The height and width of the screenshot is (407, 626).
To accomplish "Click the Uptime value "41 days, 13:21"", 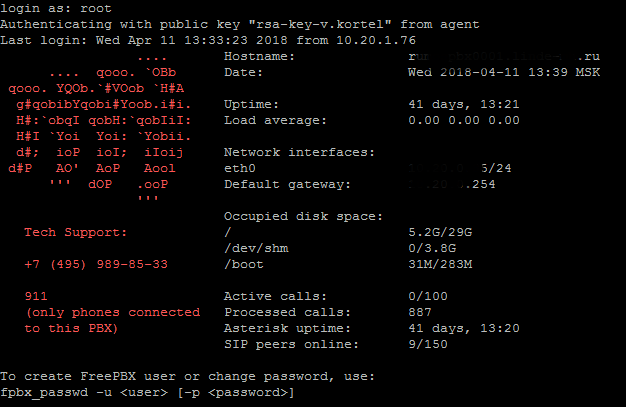I will point(464,104).
